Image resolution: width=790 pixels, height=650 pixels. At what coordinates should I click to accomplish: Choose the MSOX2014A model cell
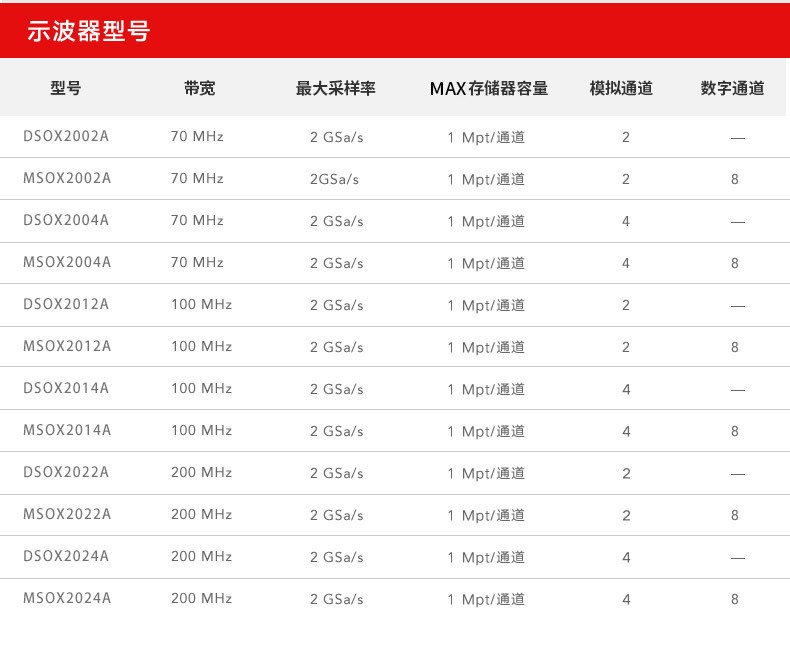point(67,430)
